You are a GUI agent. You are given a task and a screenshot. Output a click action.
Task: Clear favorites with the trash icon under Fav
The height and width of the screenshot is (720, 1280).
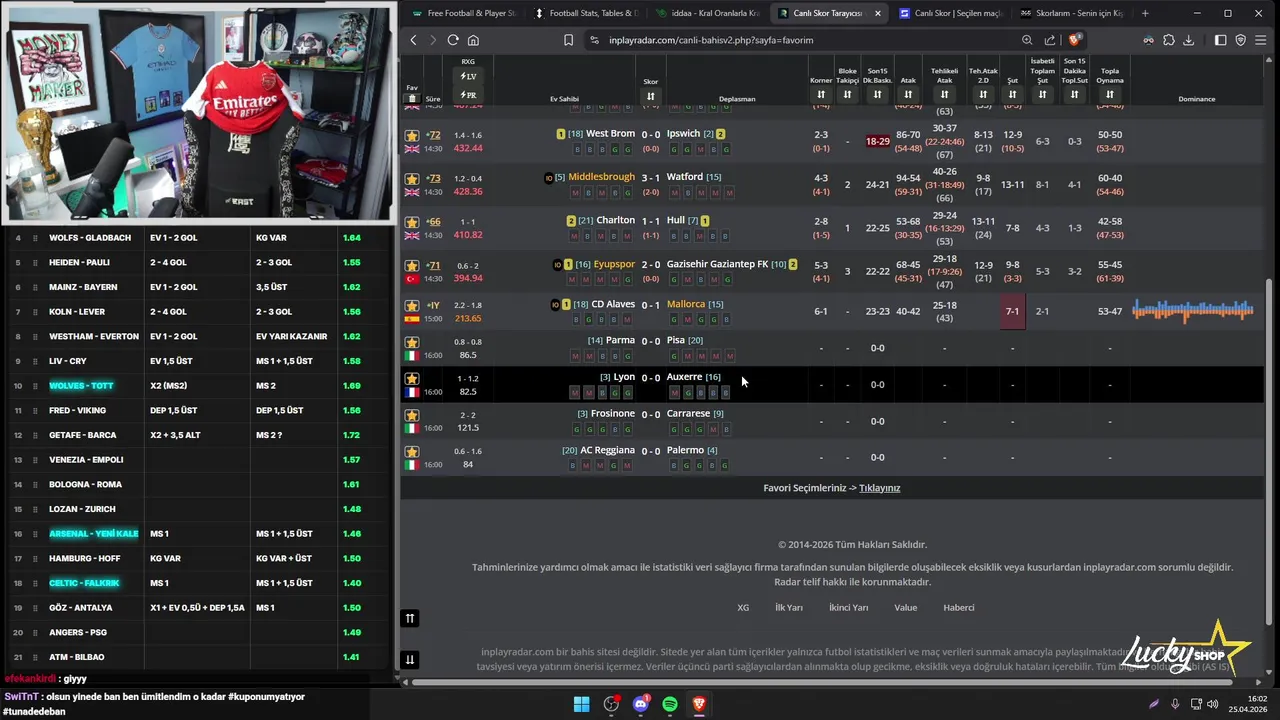411,99
